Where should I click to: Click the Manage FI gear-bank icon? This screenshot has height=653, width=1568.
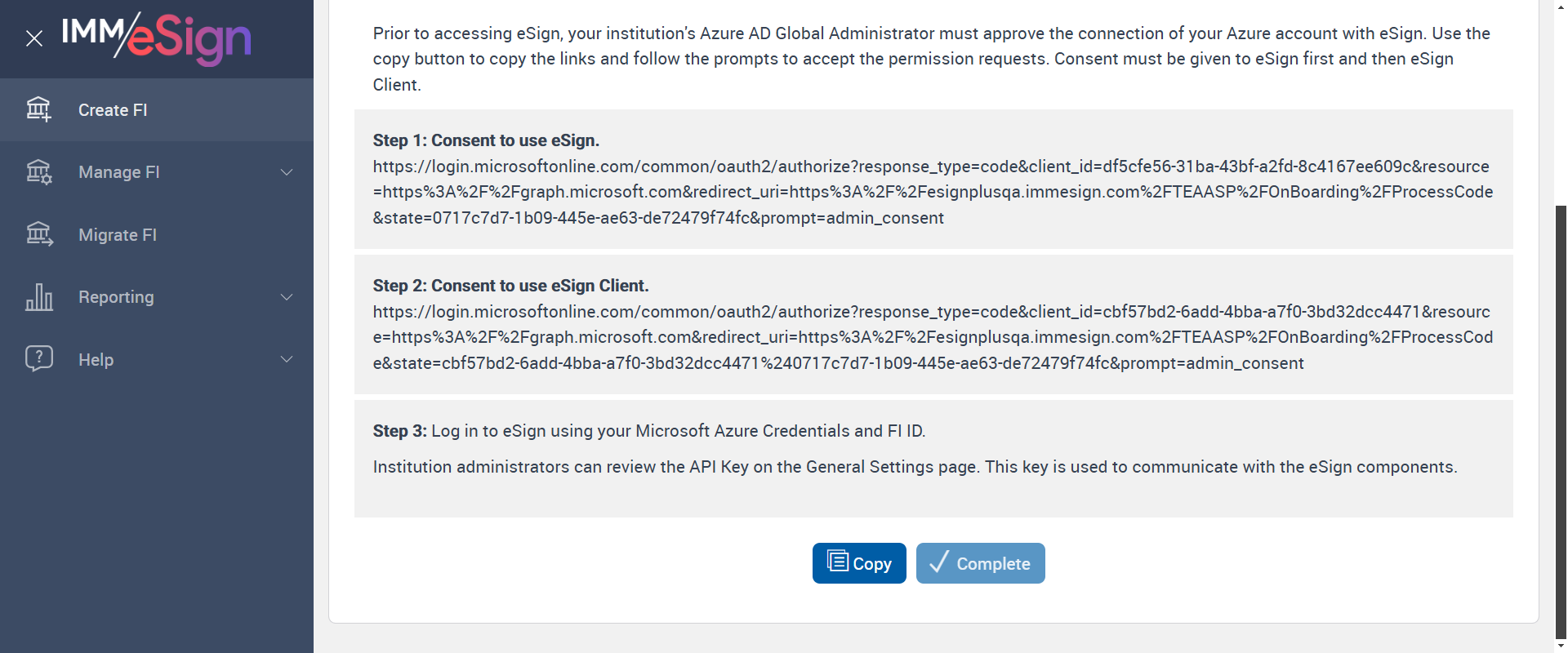click(x=38, y=172)
